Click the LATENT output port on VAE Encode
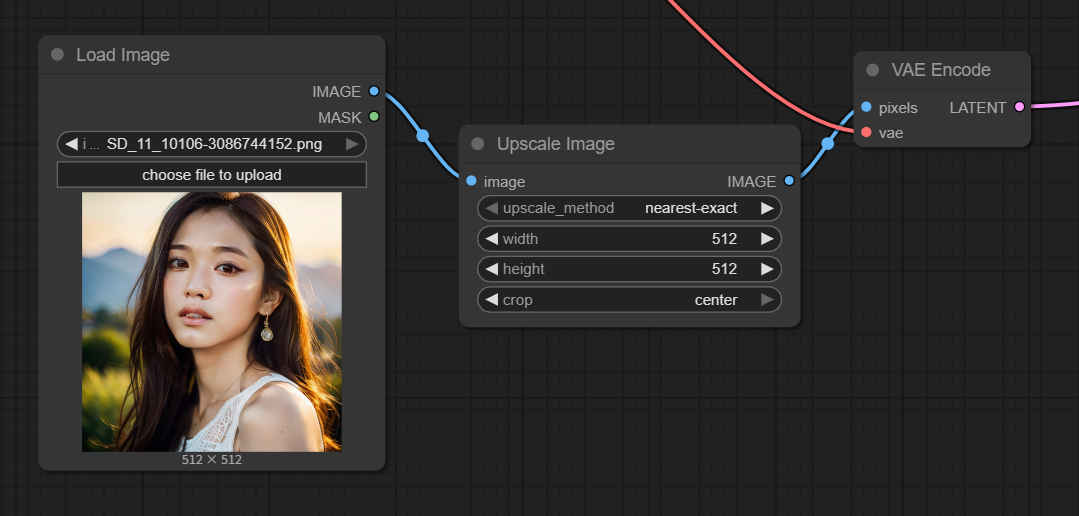 pos(1019,107)
